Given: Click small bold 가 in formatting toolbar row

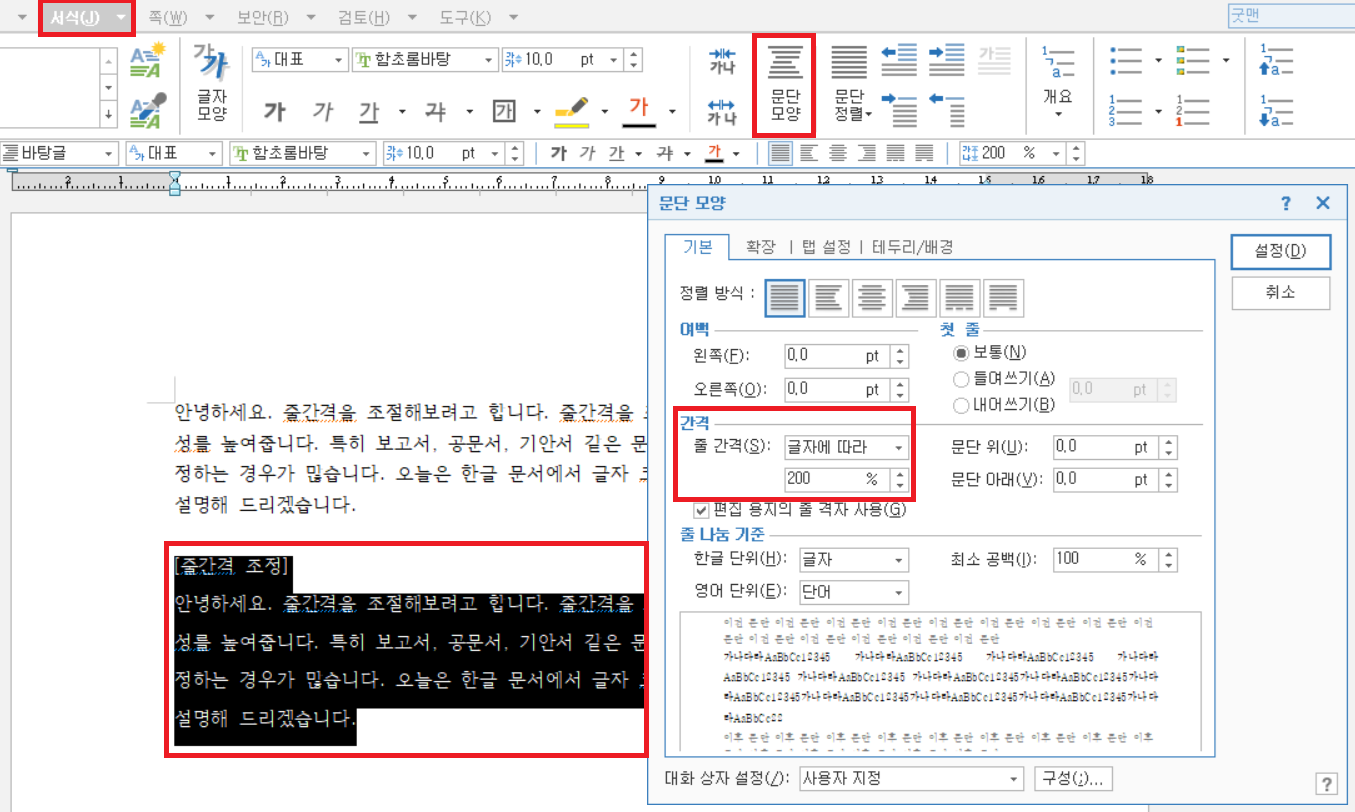Looking at the screenshot, I should pyautogui.click(x=559, y=154).
